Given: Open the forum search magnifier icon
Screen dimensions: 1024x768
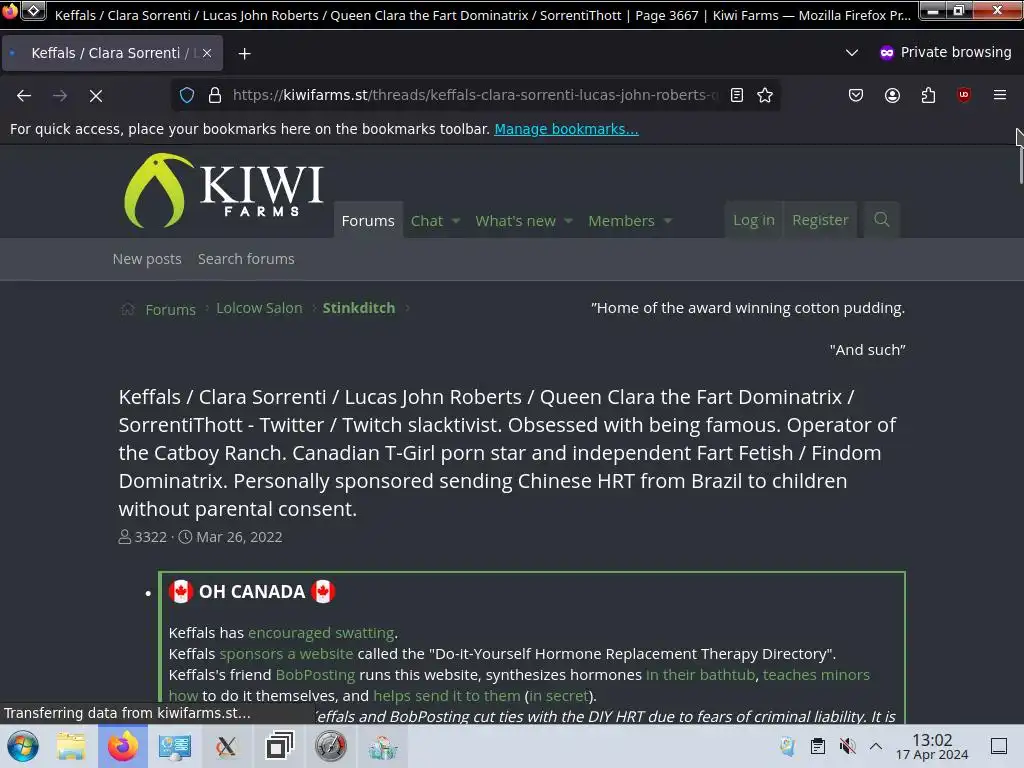Looking at the screenshot, I should (x=882, y=220).
